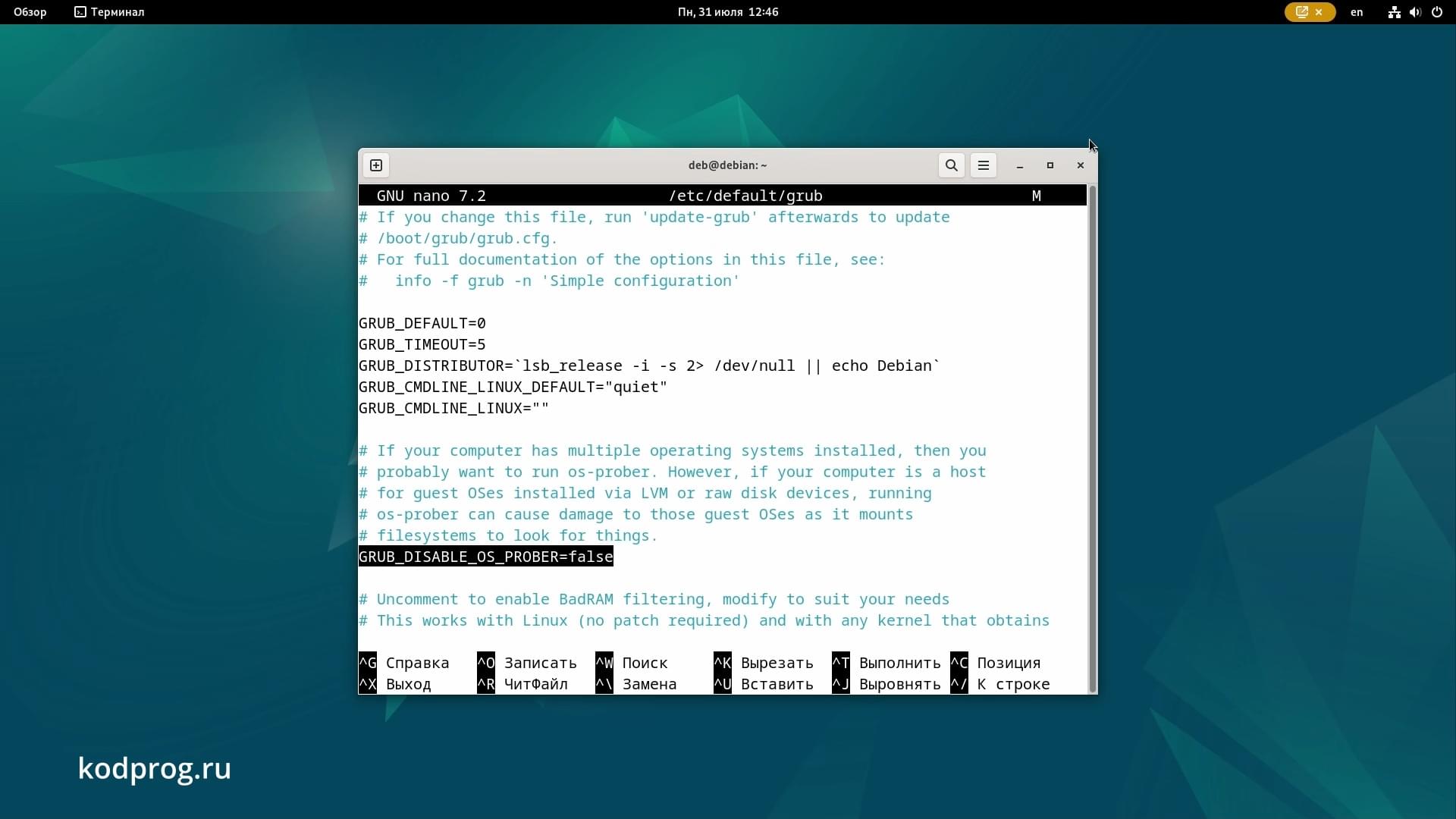This screenshot has width=1456, height=819.
Task: Minimize the deb@debian terminal window
Action: [1020, 165]
